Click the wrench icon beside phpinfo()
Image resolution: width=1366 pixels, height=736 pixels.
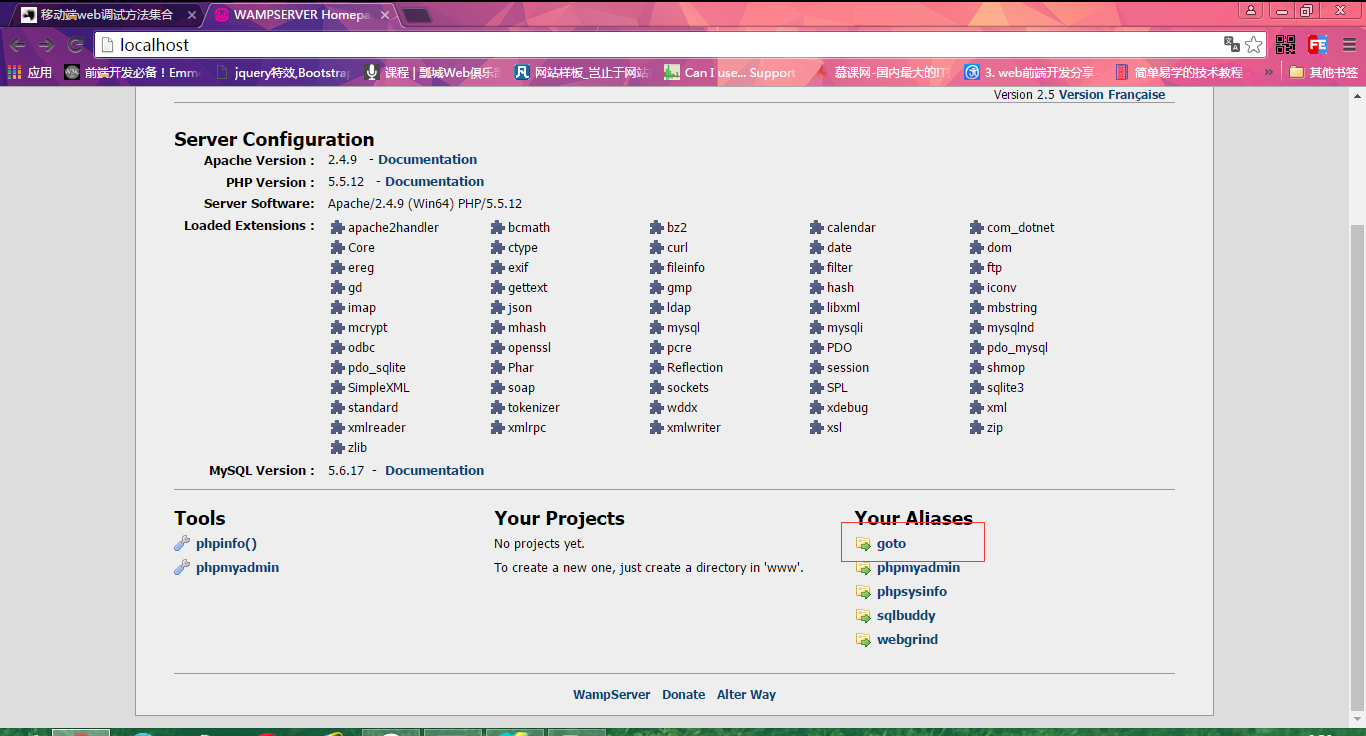click(x=182, y=544)
